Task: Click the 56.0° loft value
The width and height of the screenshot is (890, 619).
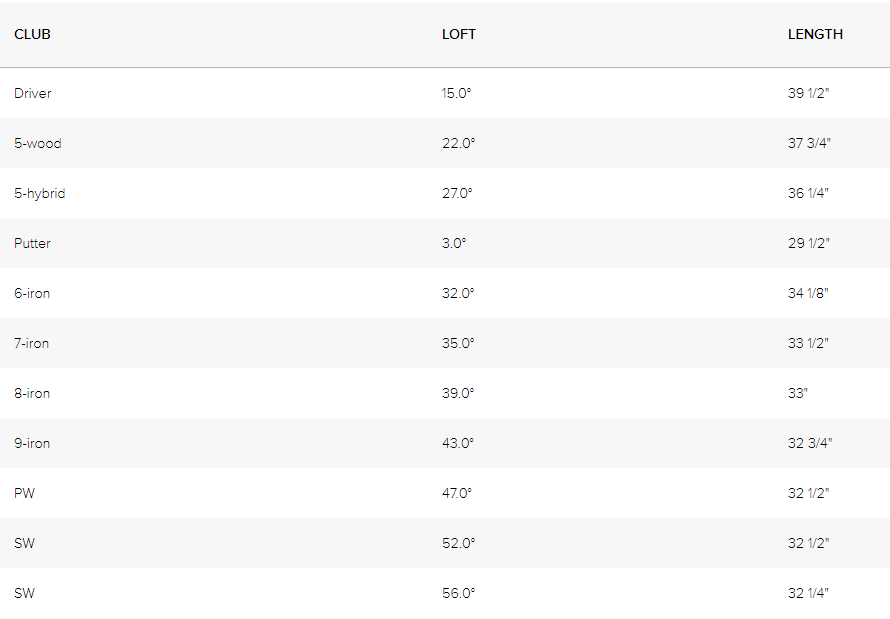Action: tap(459, 593)
